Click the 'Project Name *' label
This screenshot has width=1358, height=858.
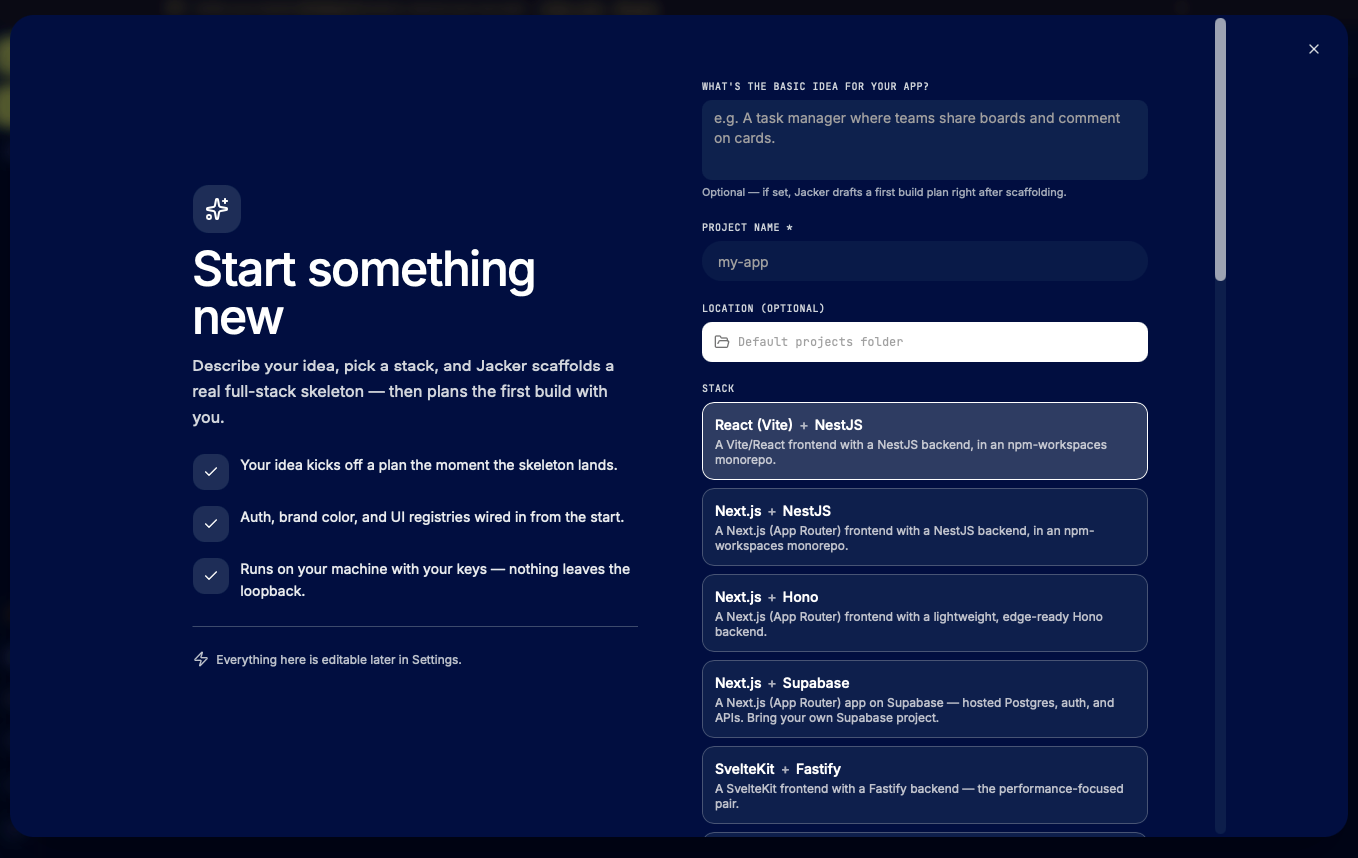coord(747,228)
